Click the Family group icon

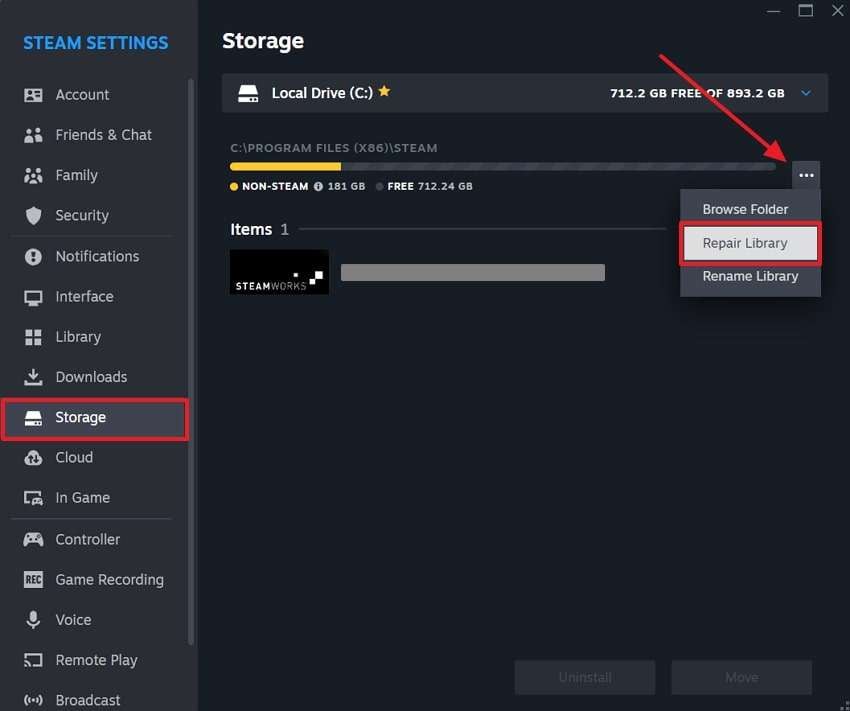pyautogui.click(x=33, y=176)
